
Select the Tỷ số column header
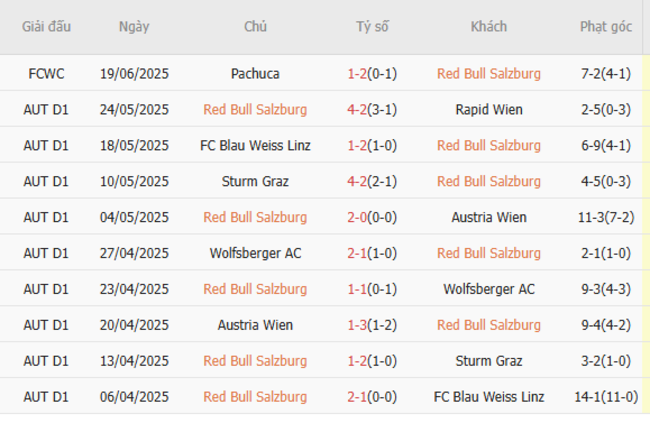[x=372, y=27]
